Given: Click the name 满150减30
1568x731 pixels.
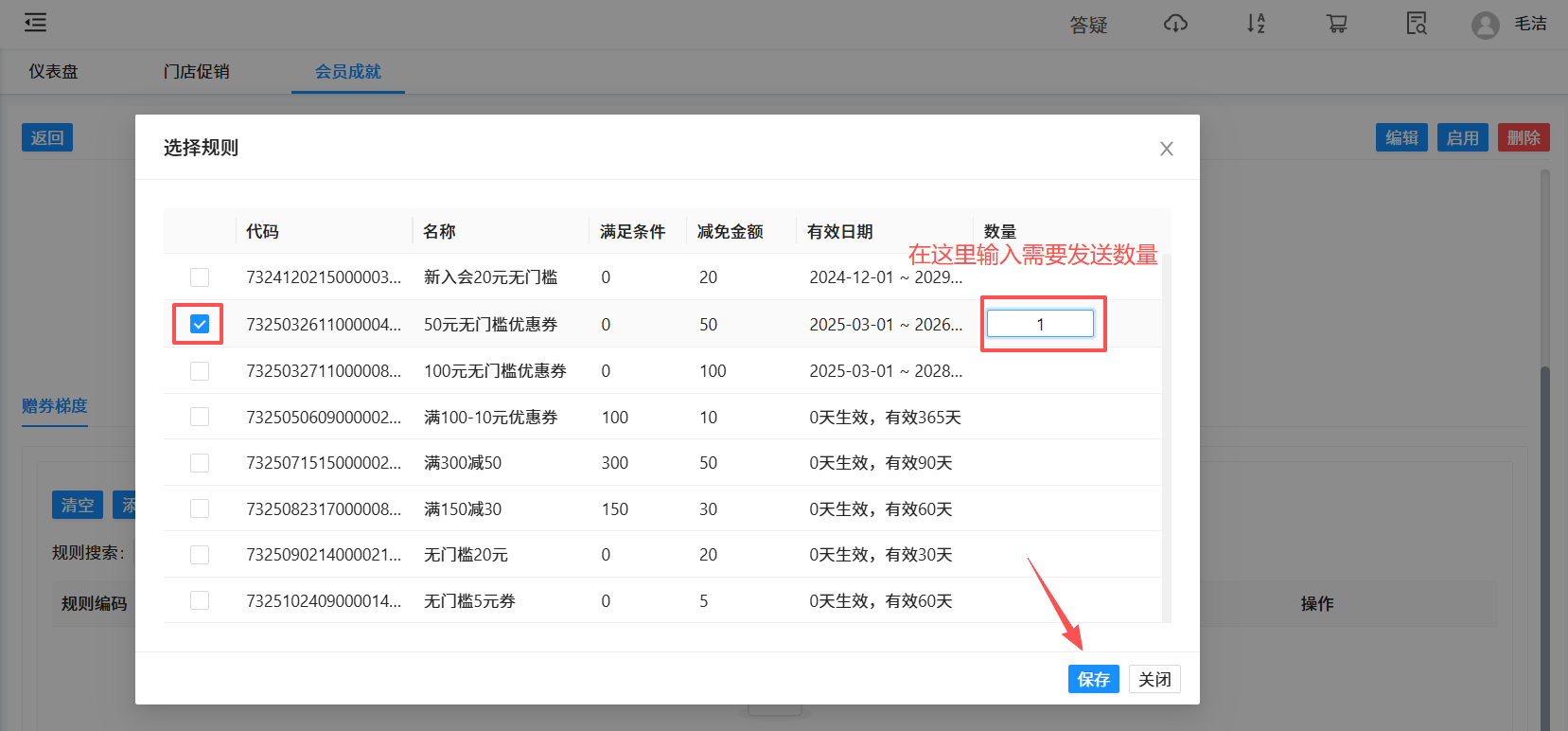Looking at the screenshot, I should [x=463, y=508].
